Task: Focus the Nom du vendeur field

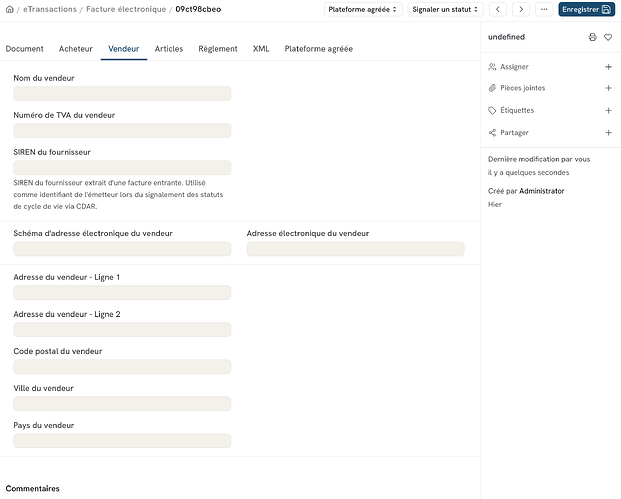Action: pos(122,94)
